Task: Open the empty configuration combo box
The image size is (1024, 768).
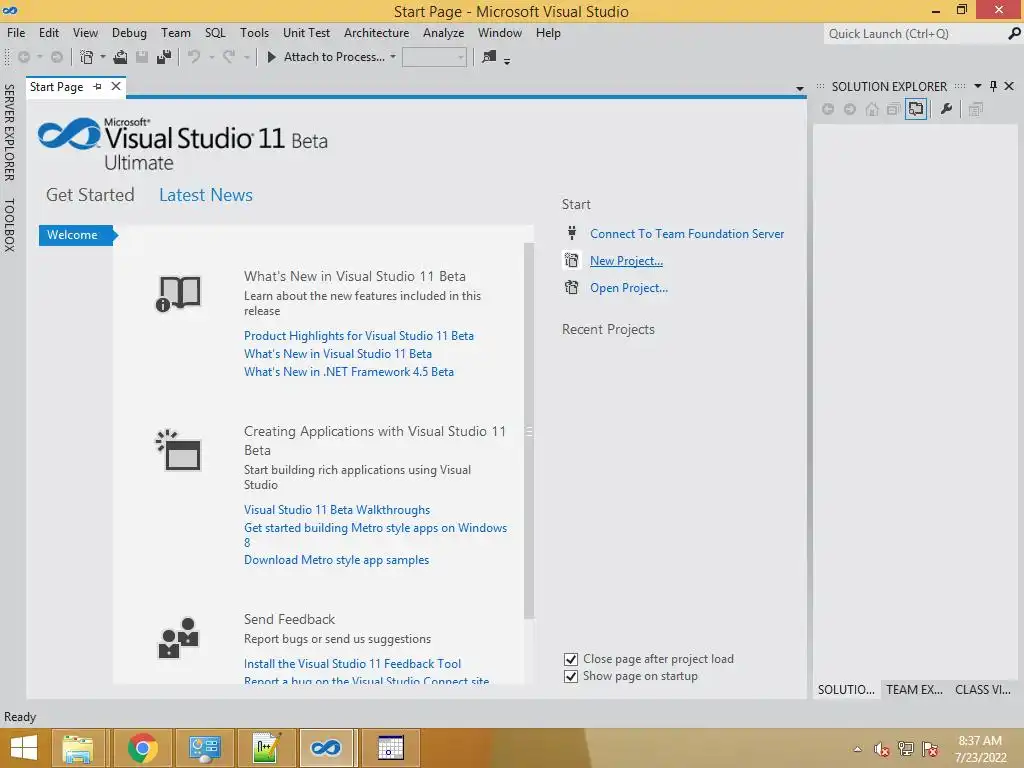Action: [434, 57]
